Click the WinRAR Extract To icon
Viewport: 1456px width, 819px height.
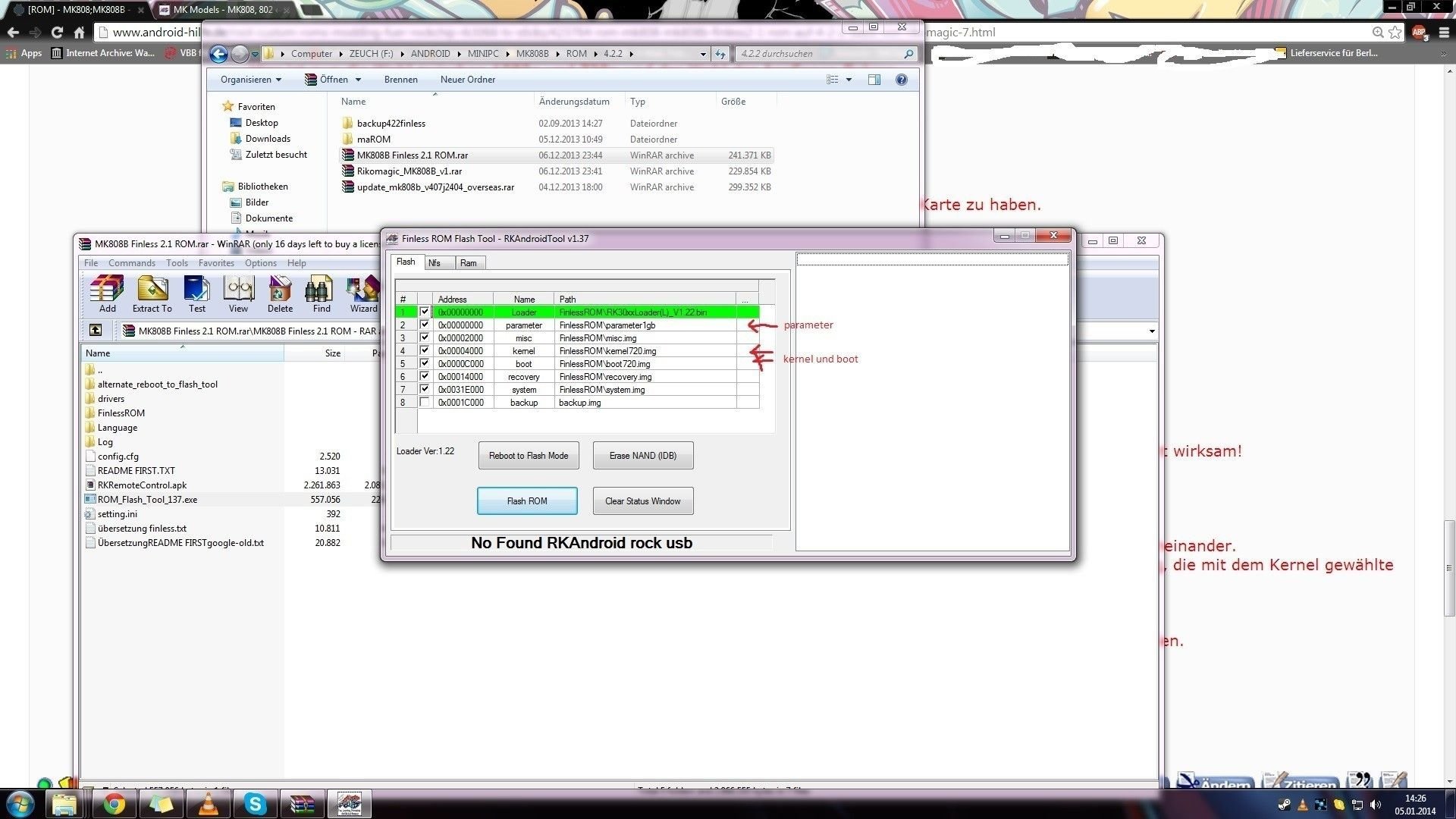(152, 294)
